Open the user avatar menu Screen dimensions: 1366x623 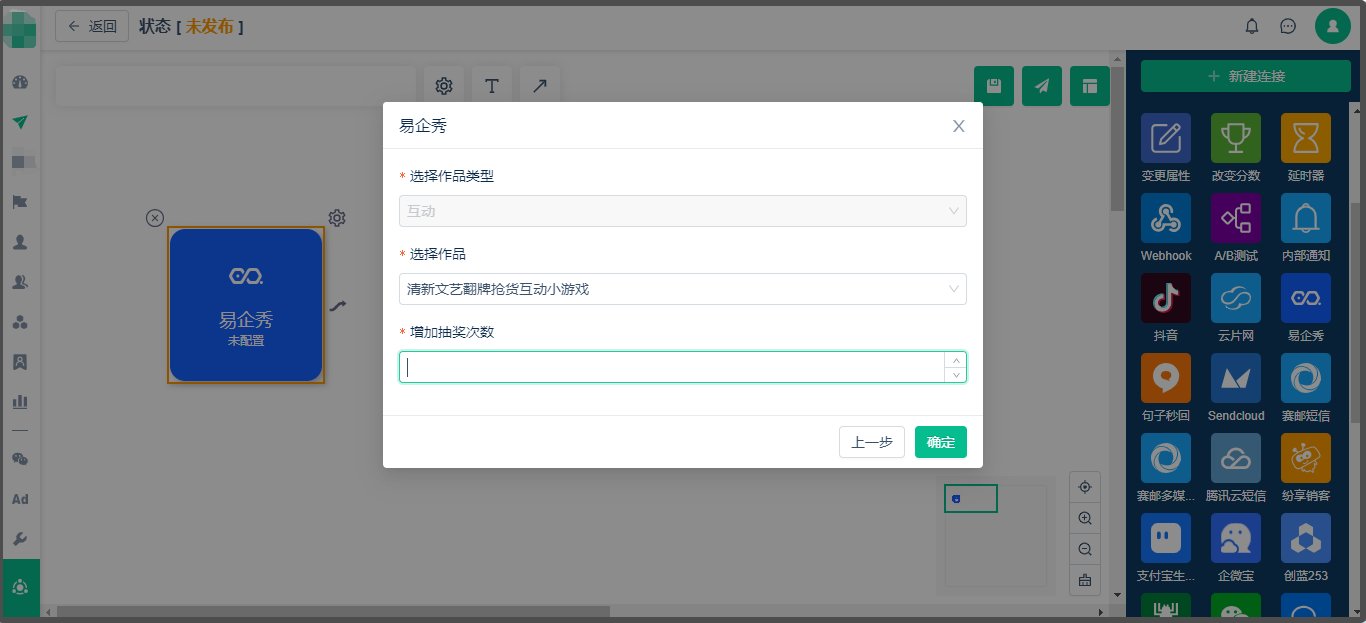[1333, 26]
